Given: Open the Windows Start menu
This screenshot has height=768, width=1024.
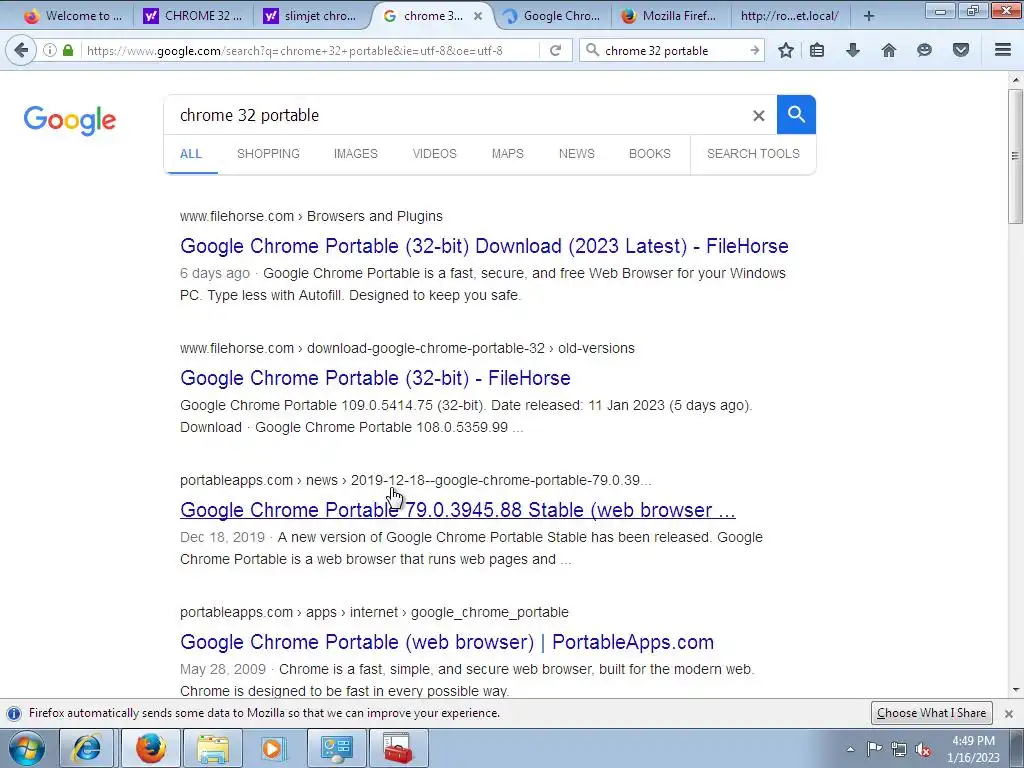Looking at the screenshot, I should 27,748.
